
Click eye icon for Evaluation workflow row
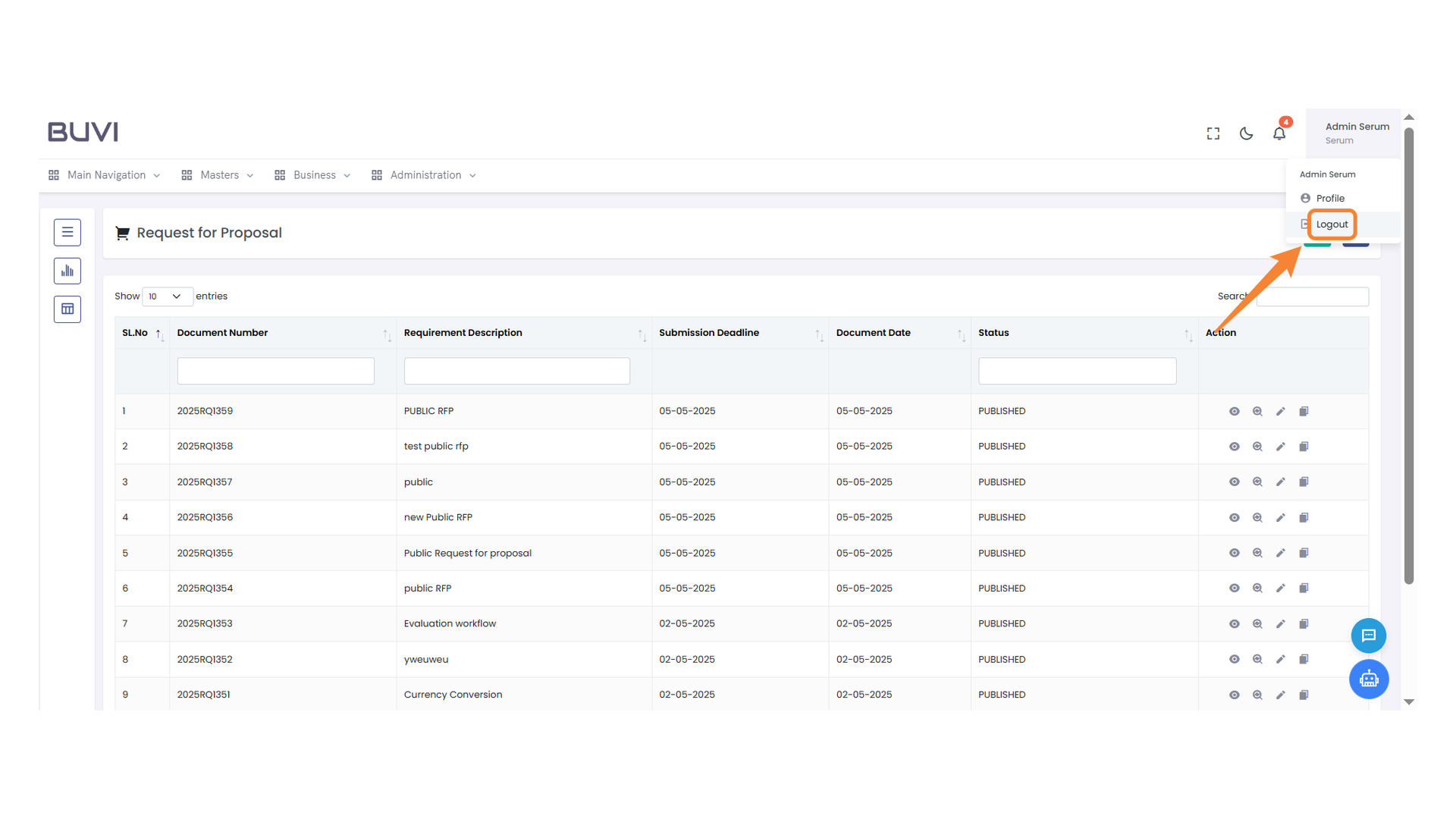tap(1234, 624)
